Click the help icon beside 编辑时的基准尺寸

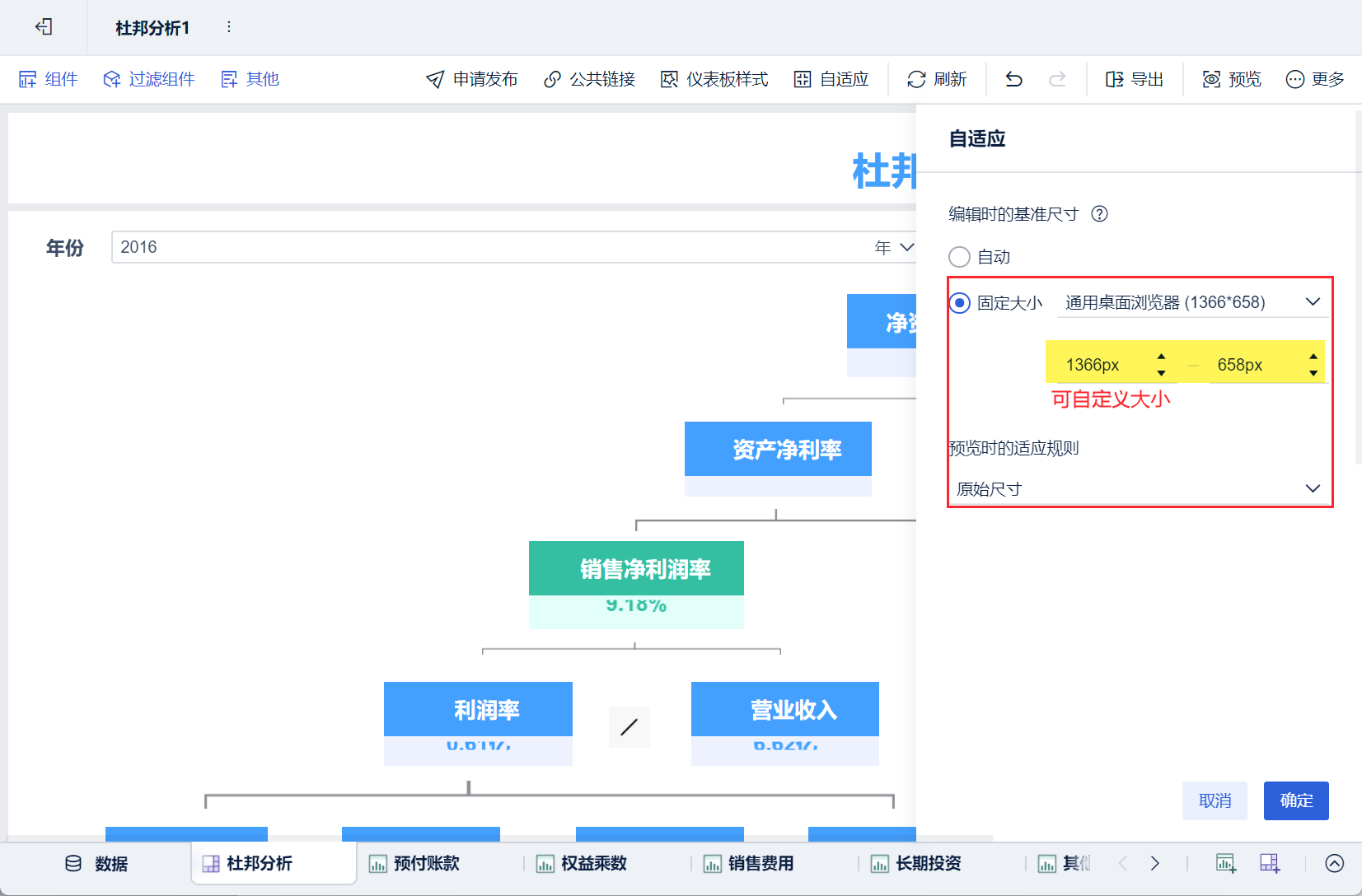pyautogui.click(x=1099, y=214)
